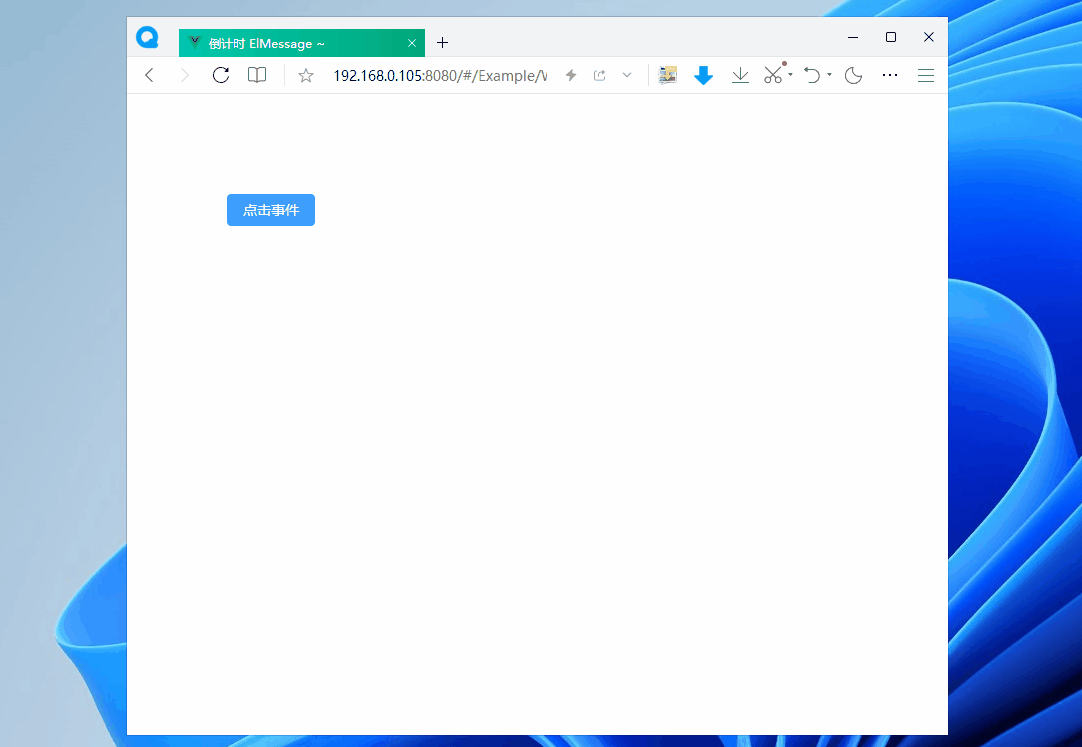Click the browser logo icon
Viewport: 1082px width, 747px height.
tap(147, 37)
